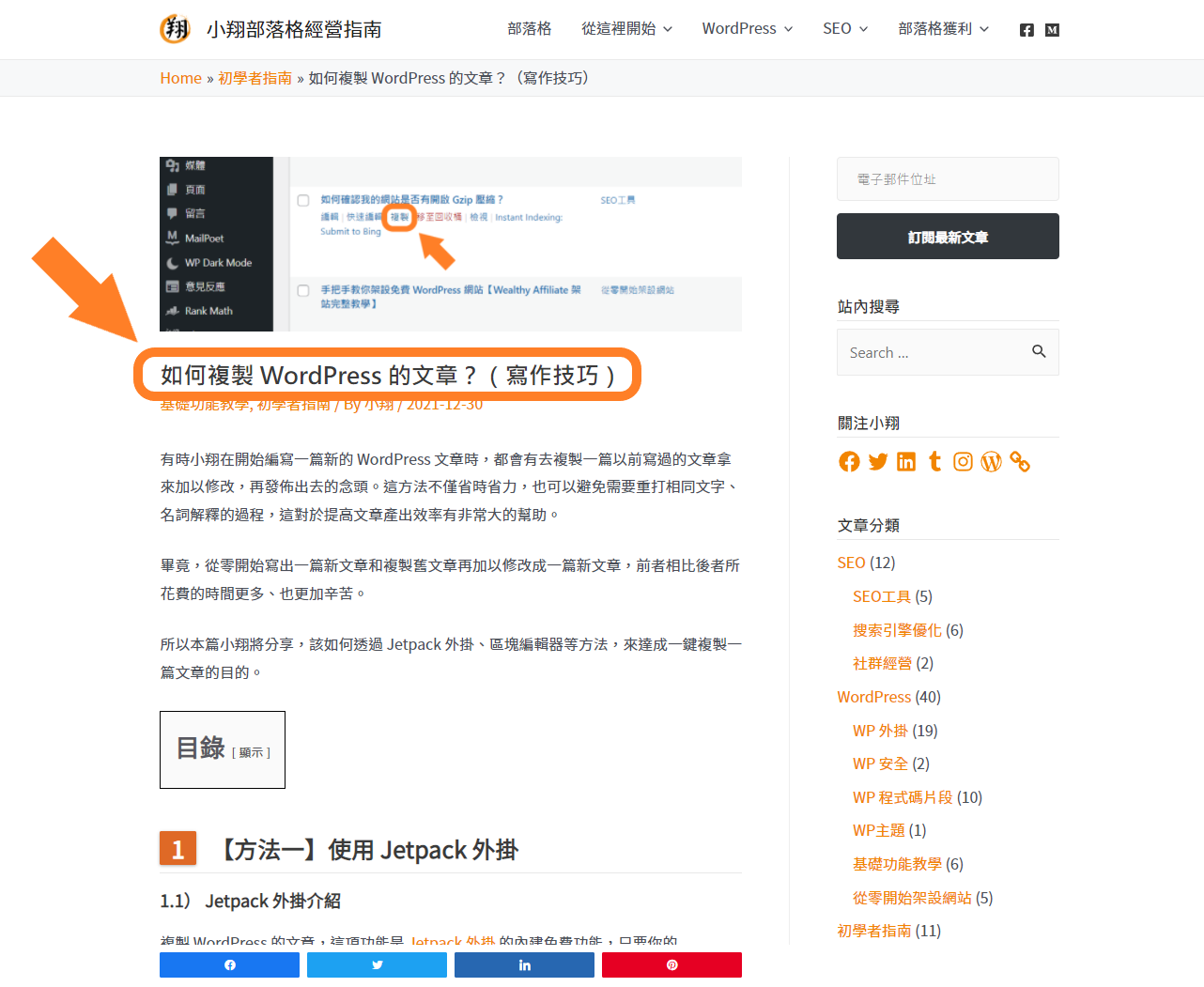Click the 訂閱最新文章 subscribe button
Viewport: 1204px width, 987px height.
948,237
